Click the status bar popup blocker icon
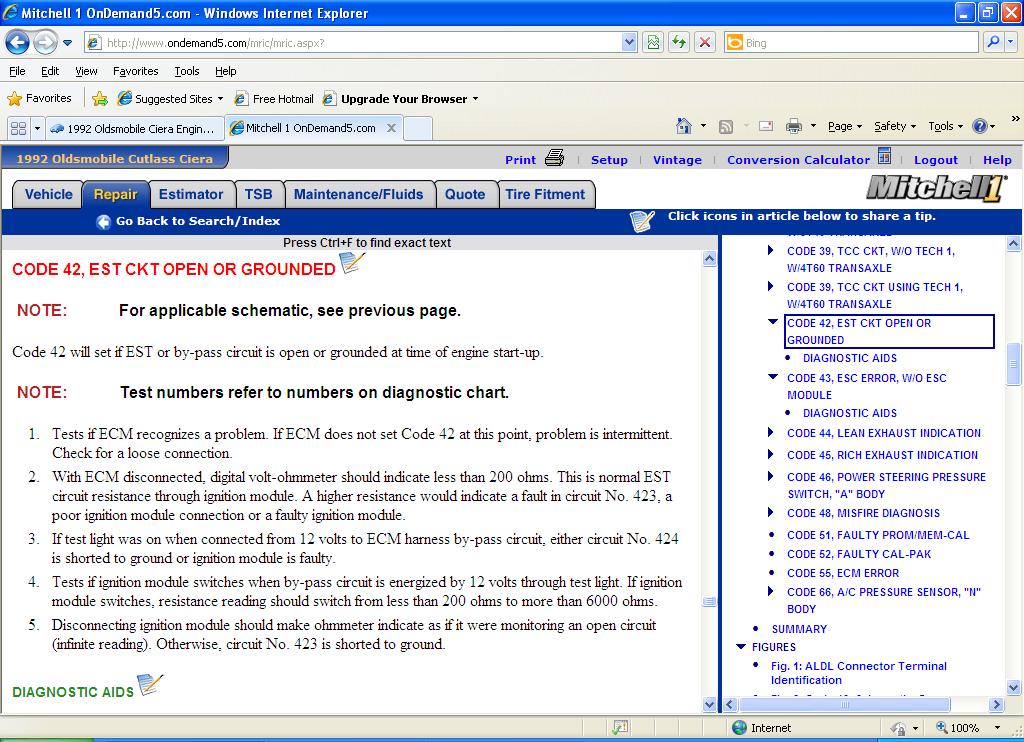Image resolution: width=1024 pixels, height=742 pixels. coord(620,727)
